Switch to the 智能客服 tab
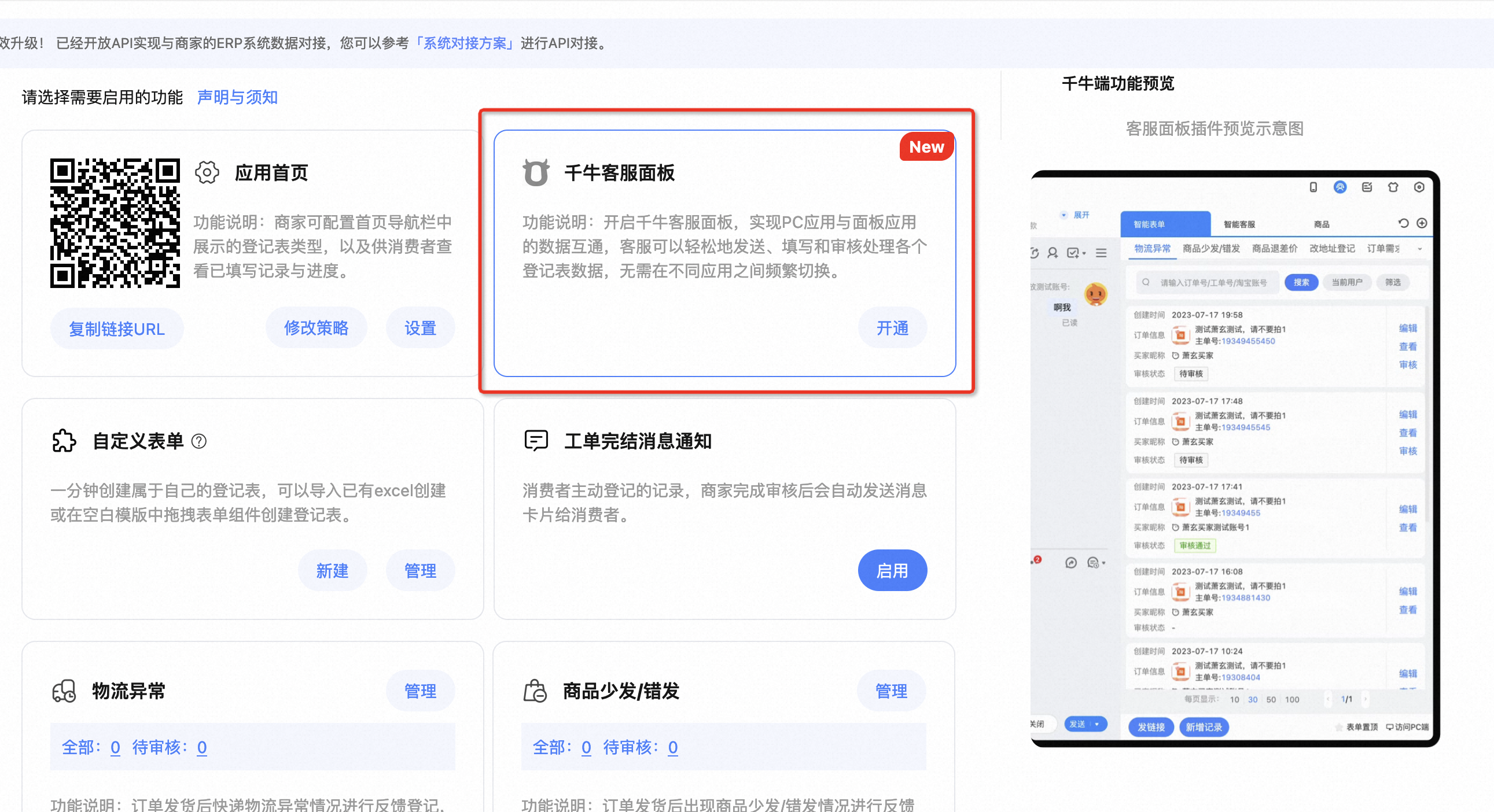This screenshot has width=1494, height=812. [x=1239, y=224]
